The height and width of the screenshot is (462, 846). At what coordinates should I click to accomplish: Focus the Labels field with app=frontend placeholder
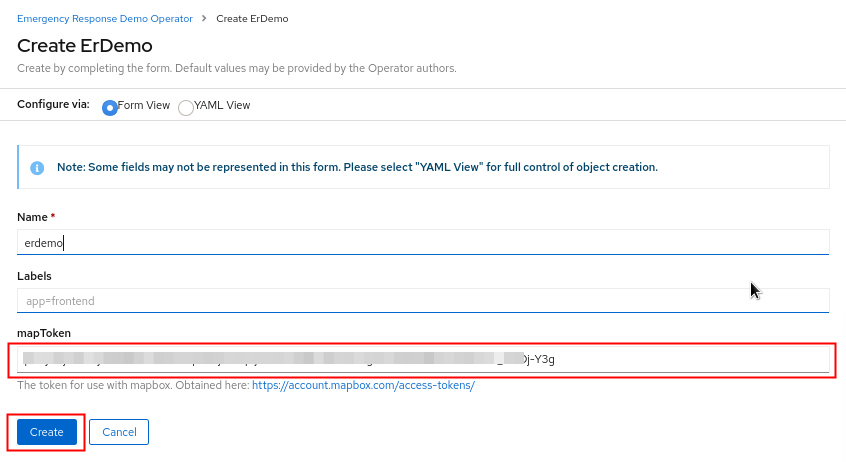pyautogui.click(x=423, y=301)
